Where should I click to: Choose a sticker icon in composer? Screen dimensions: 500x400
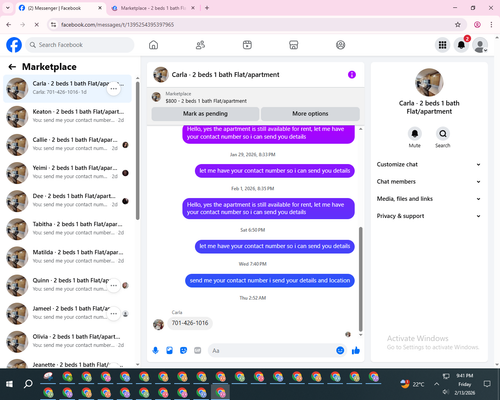click(x=183, y=350)
